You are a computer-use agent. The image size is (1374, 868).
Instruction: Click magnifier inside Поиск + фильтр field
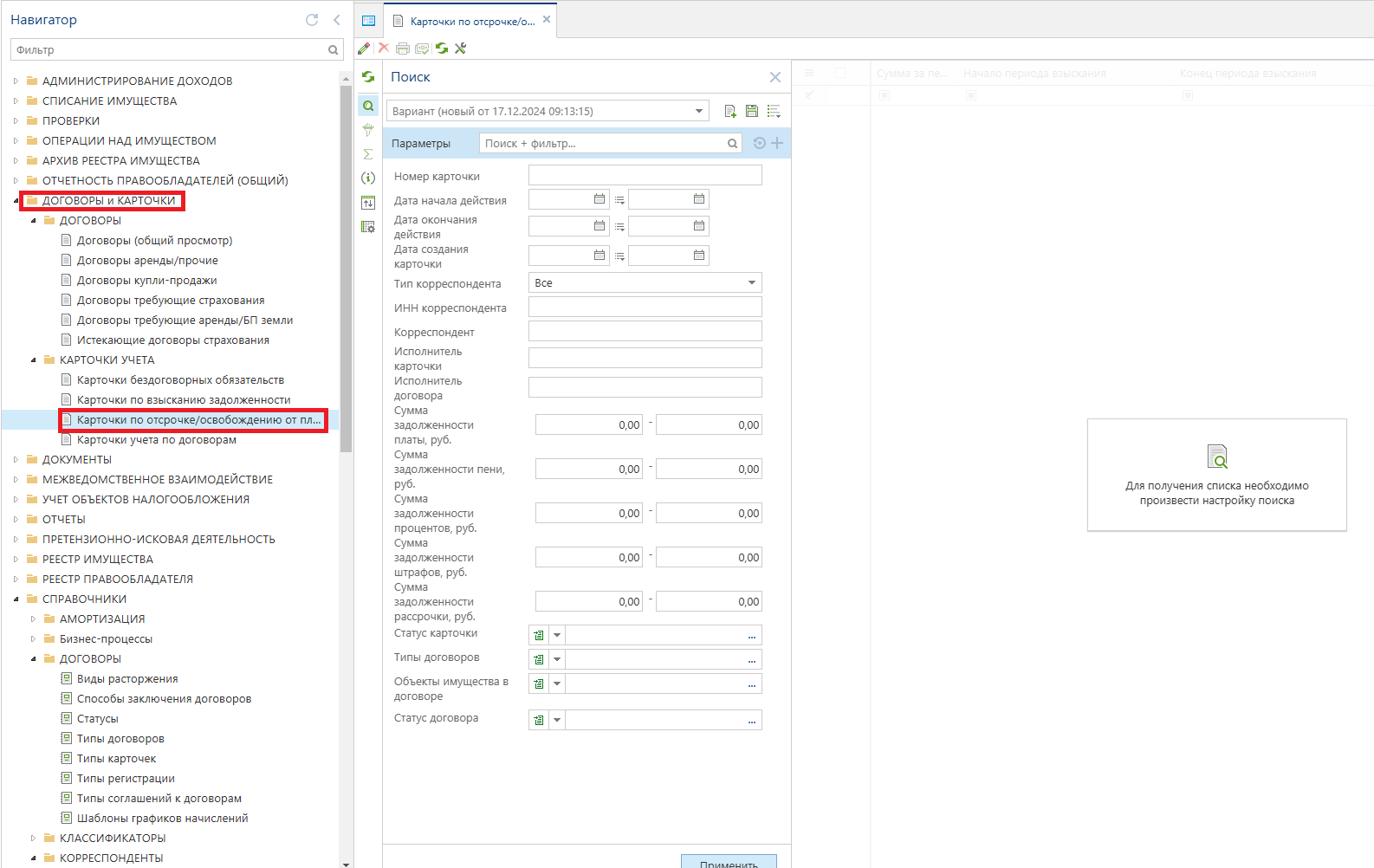(x=732, y=144)
